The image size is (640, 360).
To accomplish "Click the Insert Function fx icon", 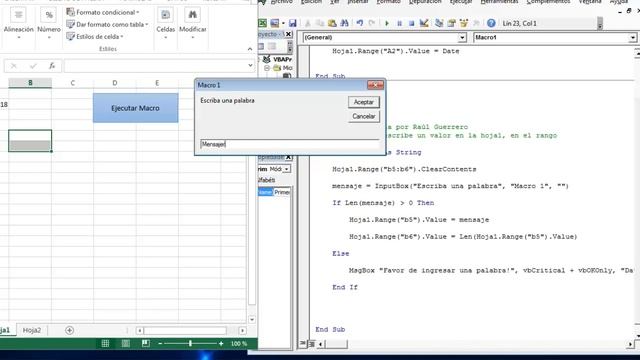I will click(x=52, y=66).
